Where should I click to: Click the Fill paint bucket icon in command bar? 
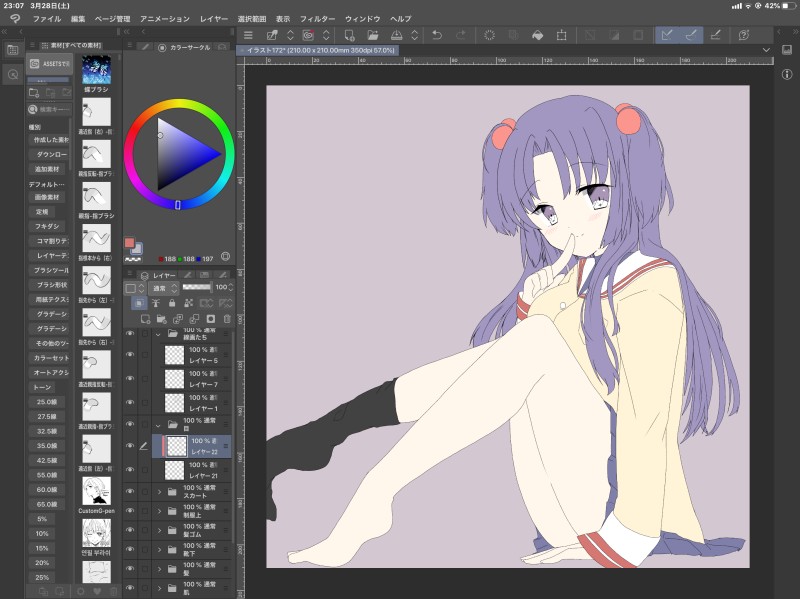537,35
